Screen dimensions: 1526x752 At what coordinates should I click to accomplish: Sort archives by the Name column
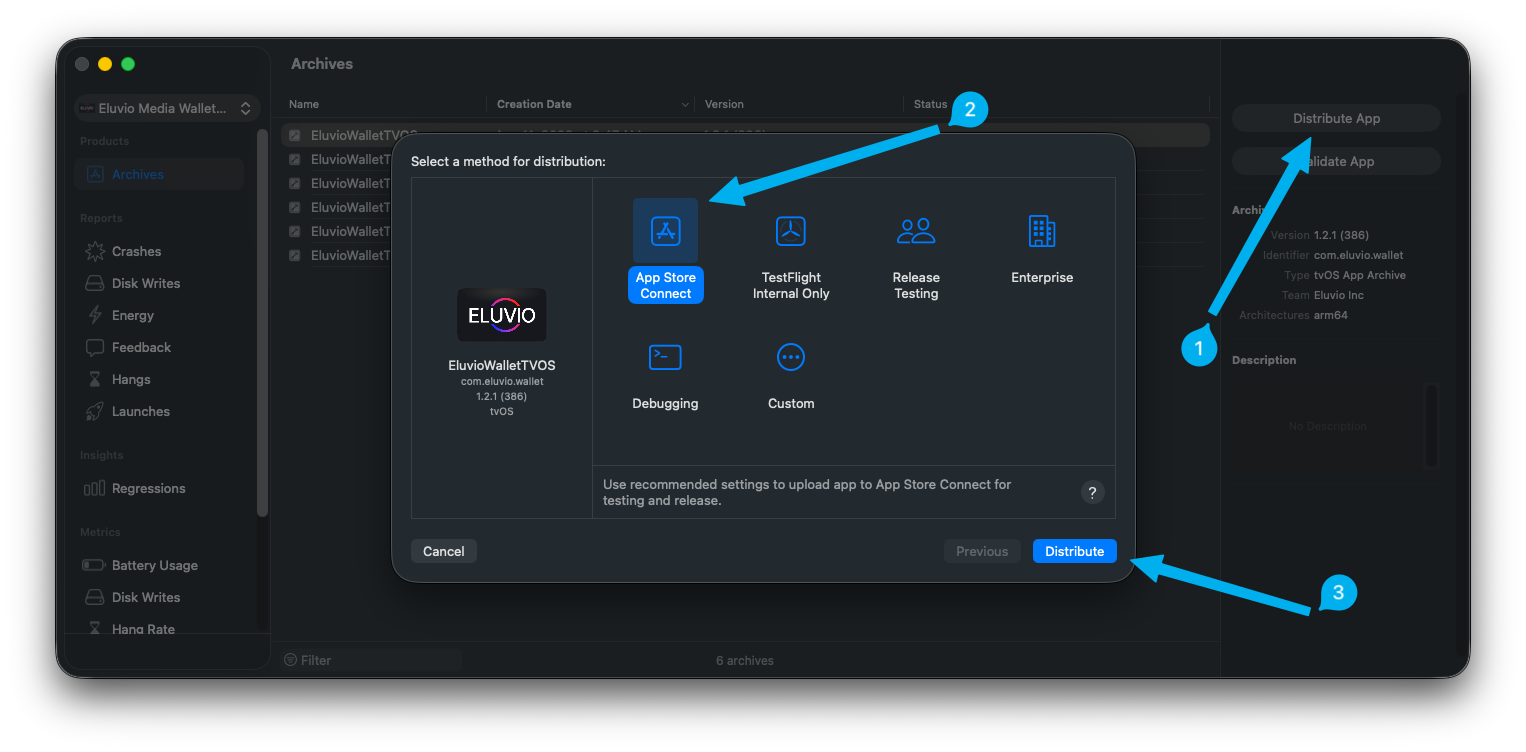(x=384, y=104)
